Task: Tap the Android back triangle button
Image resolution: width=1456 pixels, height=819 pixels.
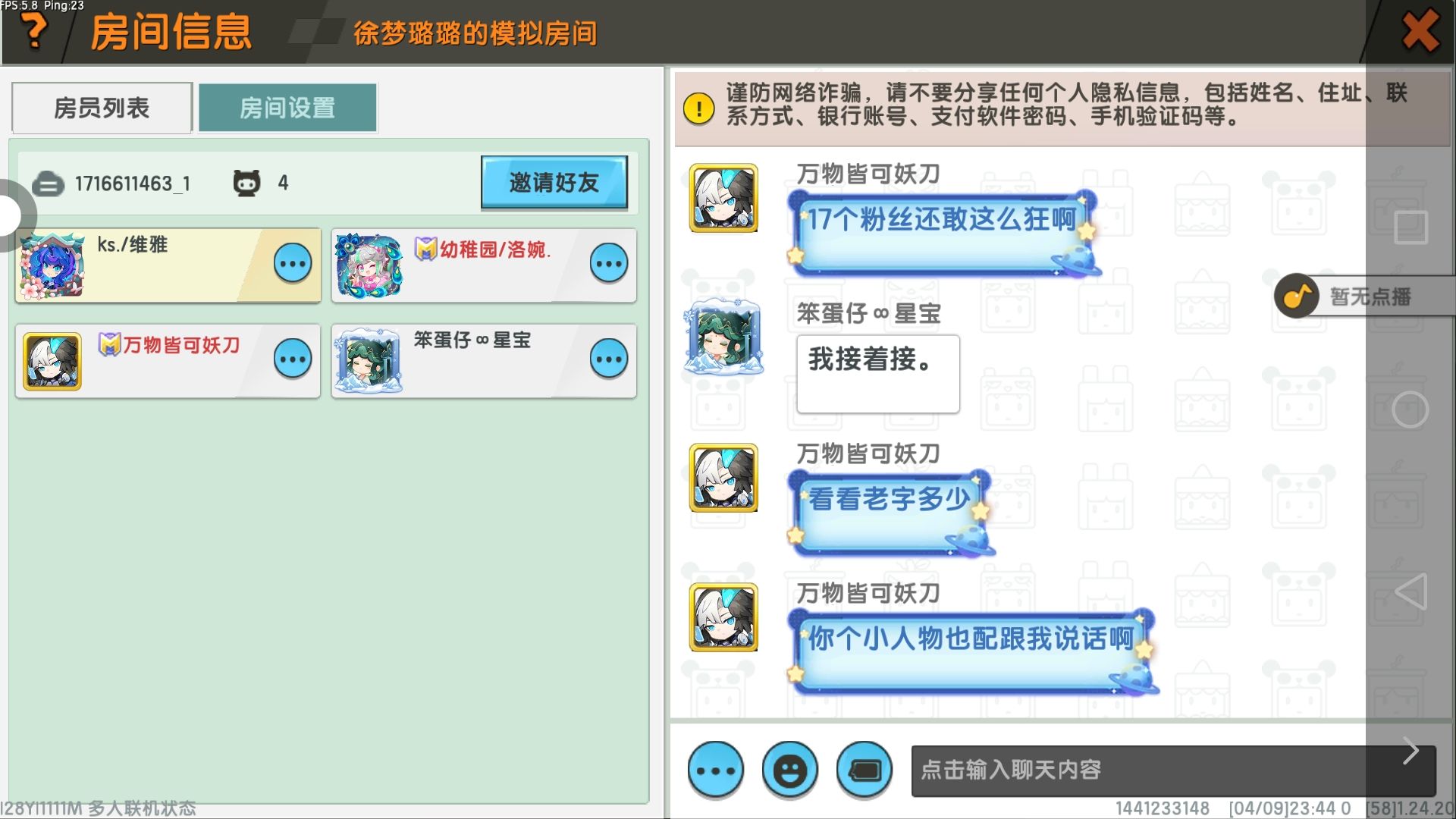Action: pos(1410,591)
